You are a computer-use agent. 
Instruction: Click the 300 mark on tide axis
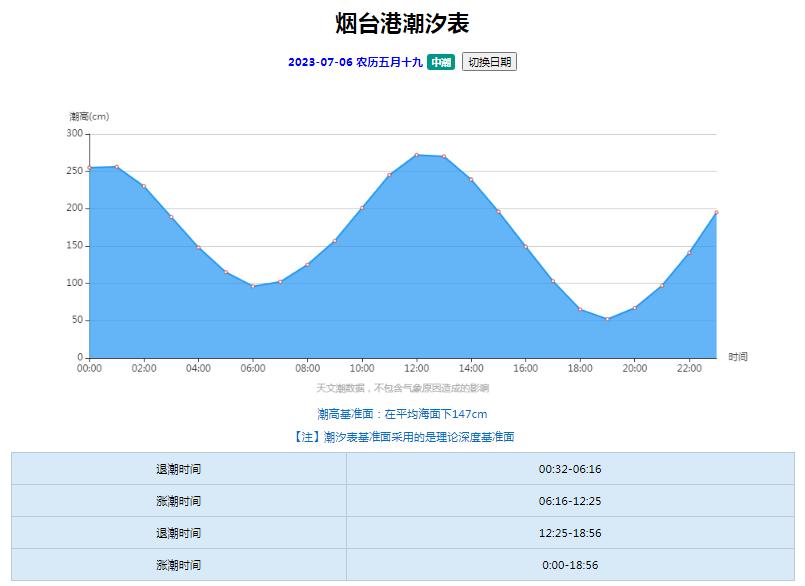point(75,131)
